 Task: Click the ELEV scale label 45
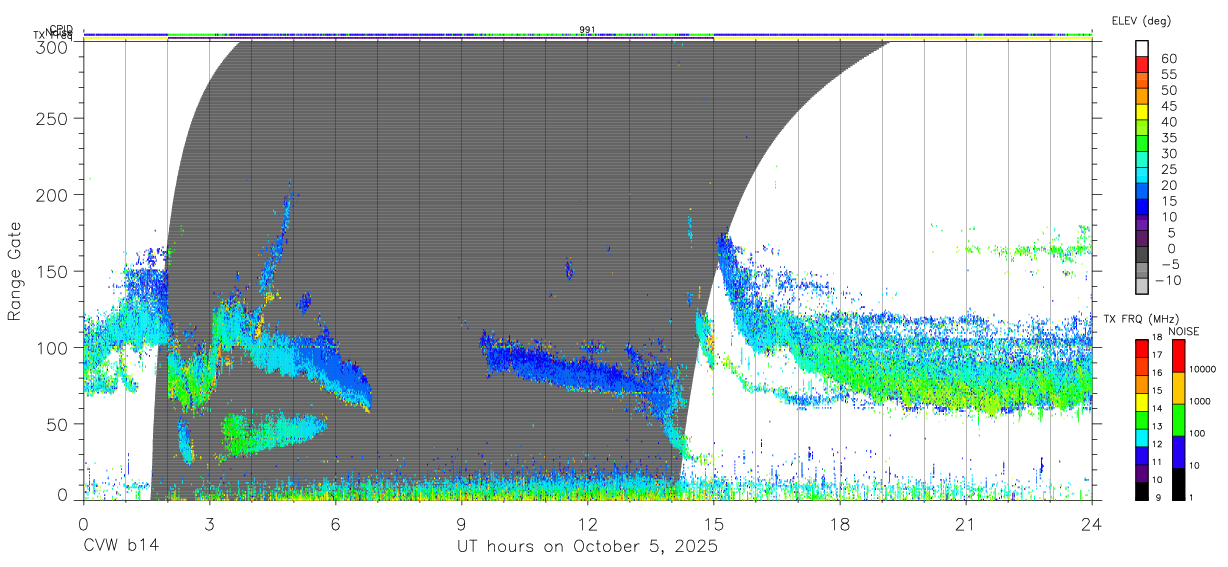pyautogui.click(x=1169, y=106)
